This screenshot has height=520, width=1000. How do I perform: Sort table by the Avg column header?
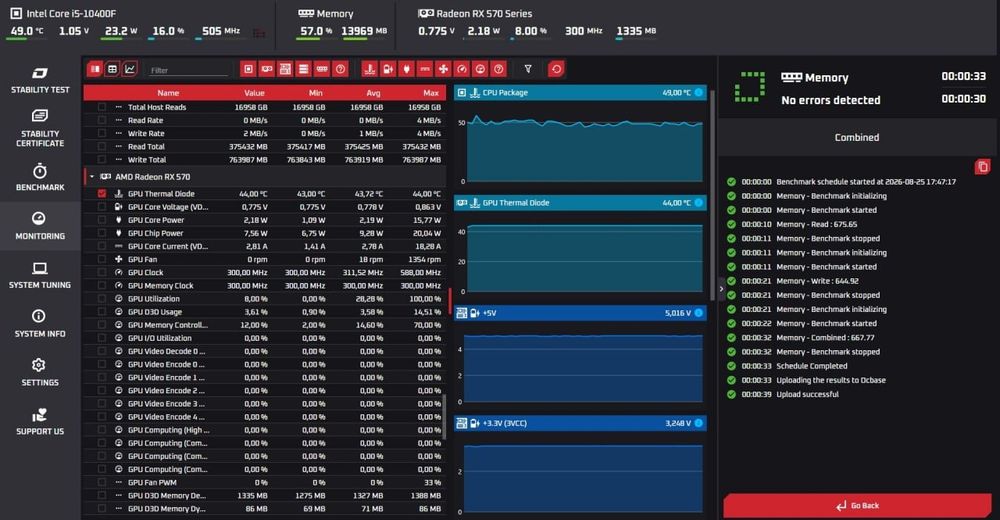pos(373,93)
